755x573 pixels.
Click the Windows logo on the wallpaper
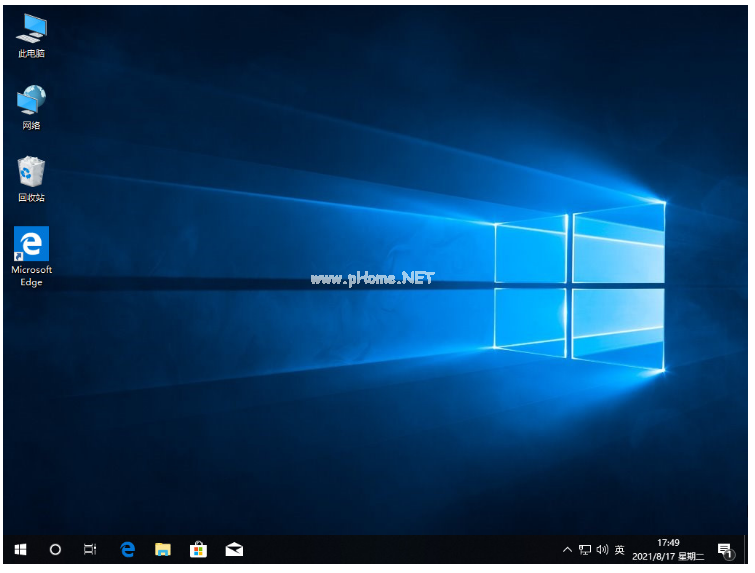pyautogui.click(x=580, y=286)
